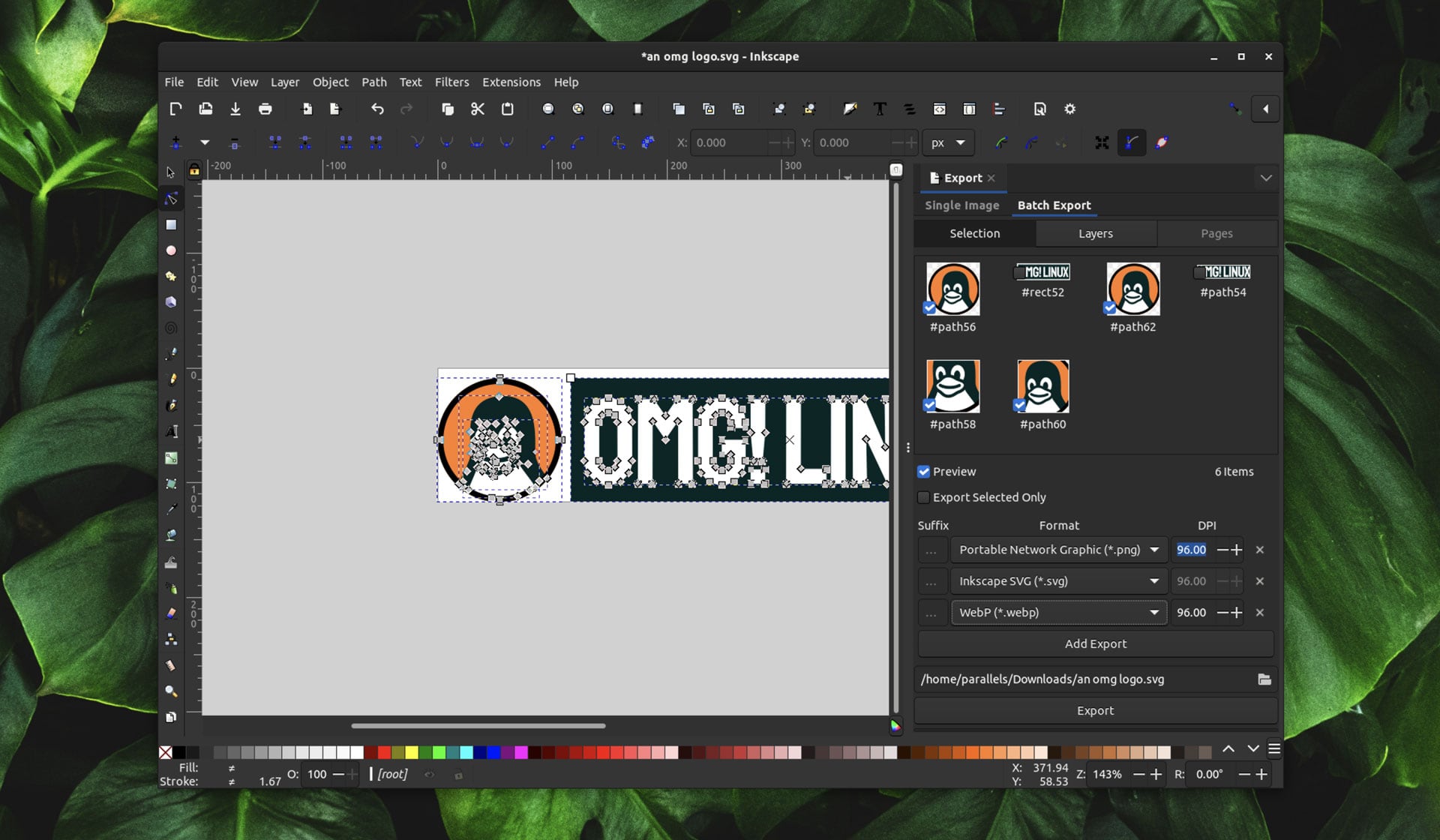Open the palette options menu icon
This screenshot has width=1440, height=840.
click(x=1274, y=749)
